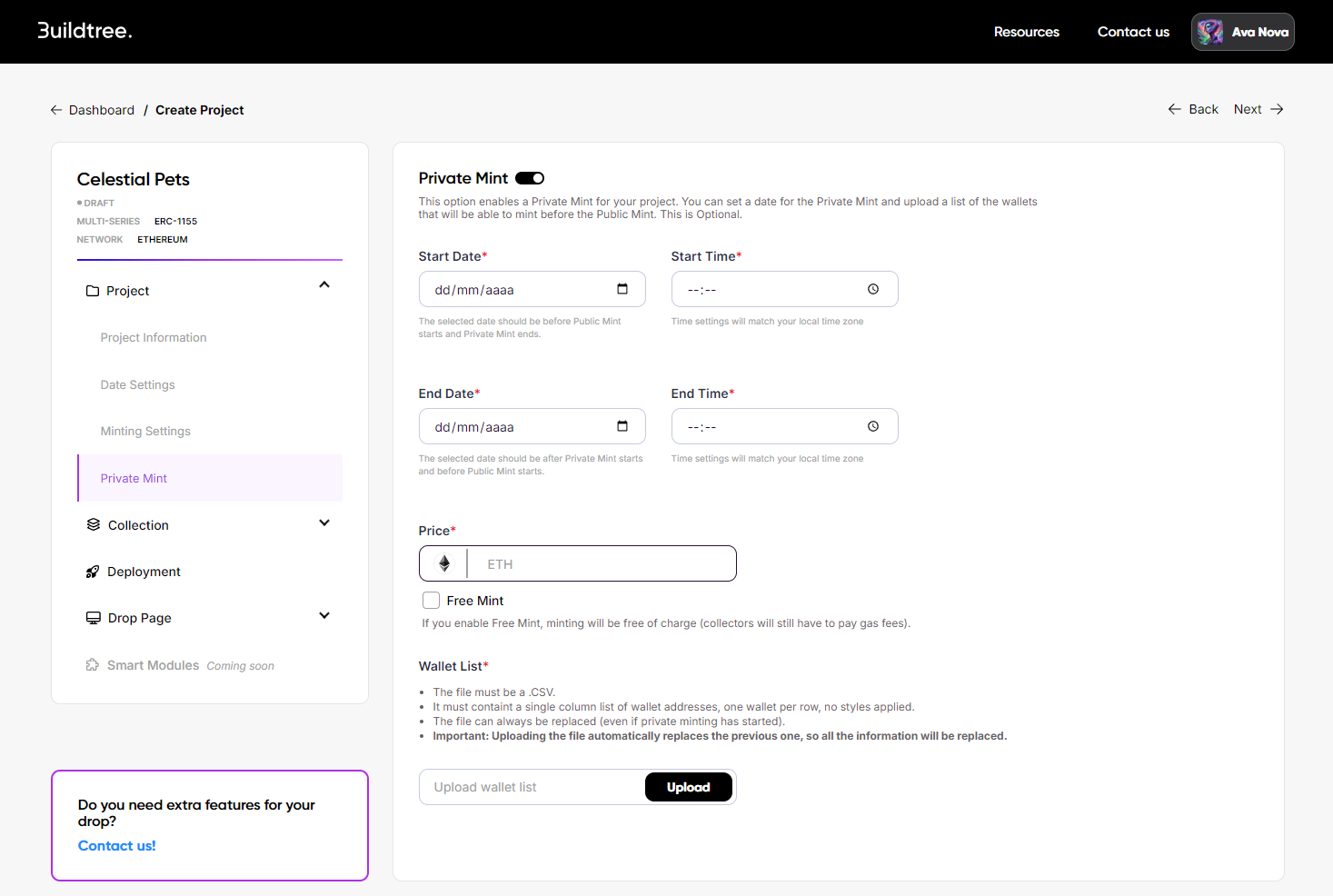Click the Ethereum icon in Price field
The image size is (1333, 896).
click(x=444, y=563)
